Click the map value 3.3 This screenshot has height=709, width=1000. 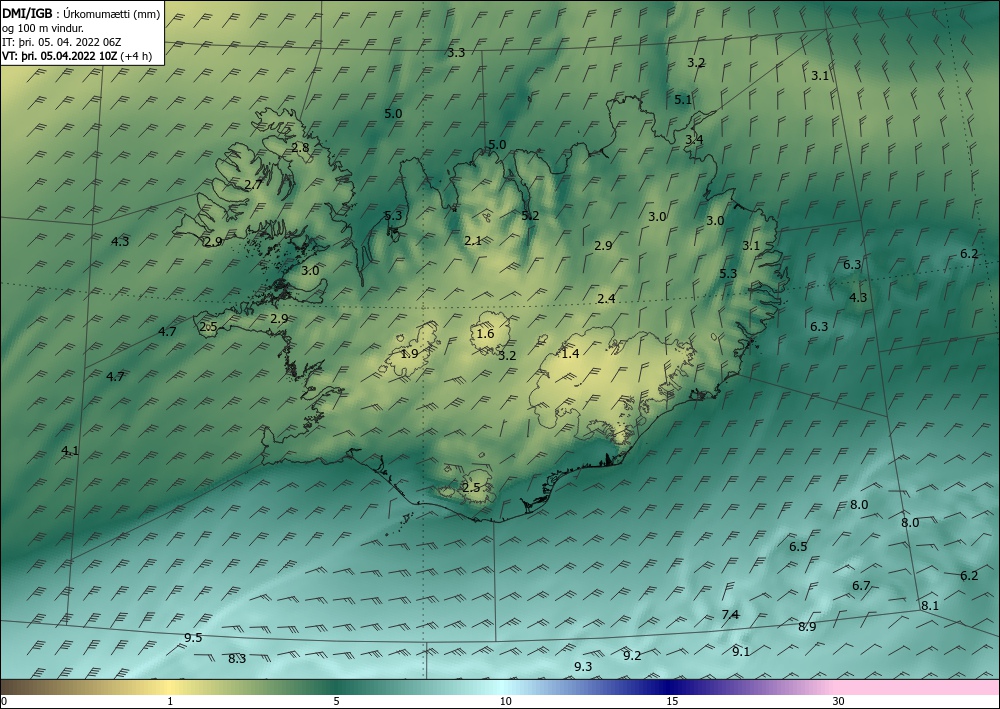[456, 53]
